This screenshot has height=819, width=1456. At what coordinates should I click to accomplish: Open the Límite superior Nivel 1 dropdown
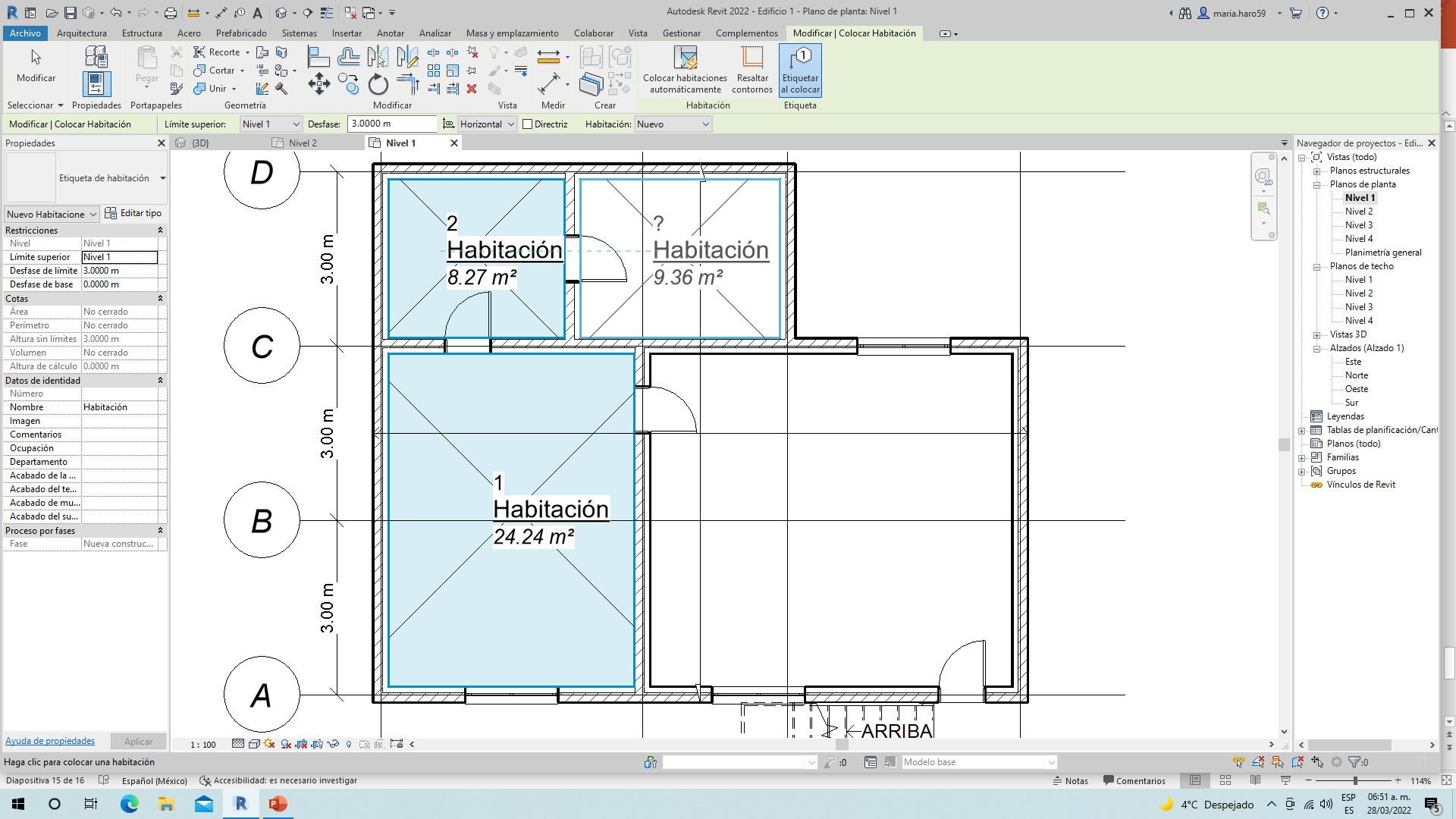[271, 124]
